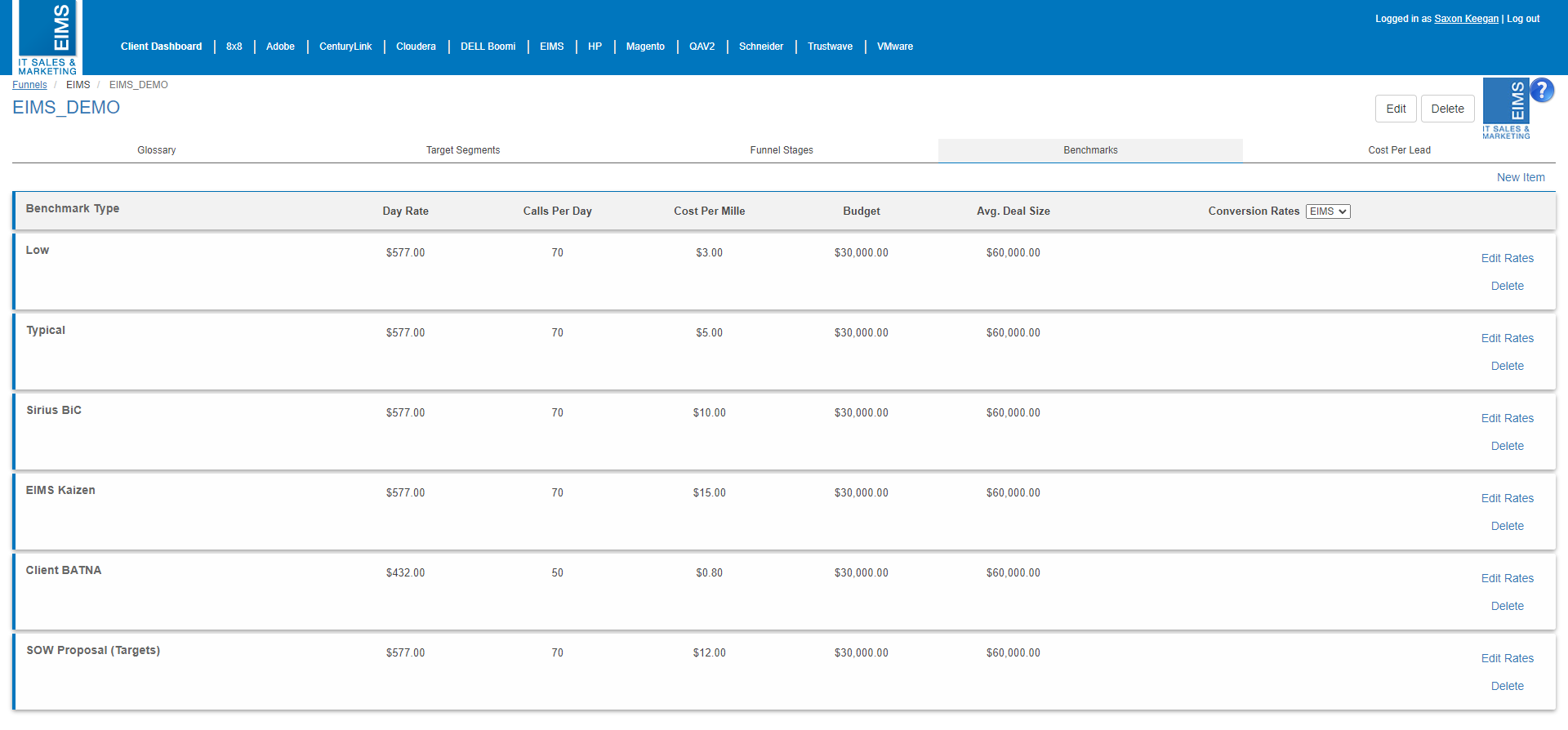
Task: Switch to the Target Segments tab
Action: tap(463, 150)
